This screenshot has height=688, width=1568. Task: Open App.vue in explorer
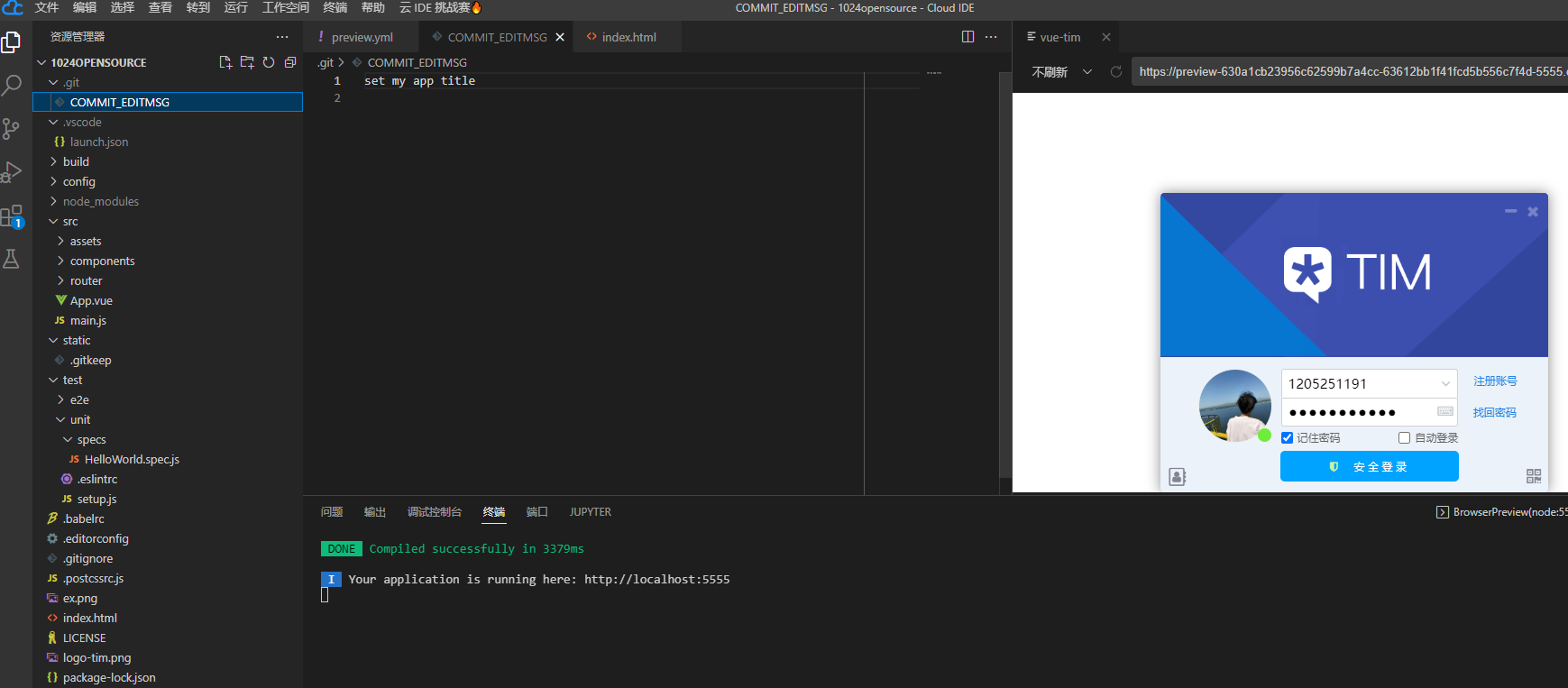(91, 300)
